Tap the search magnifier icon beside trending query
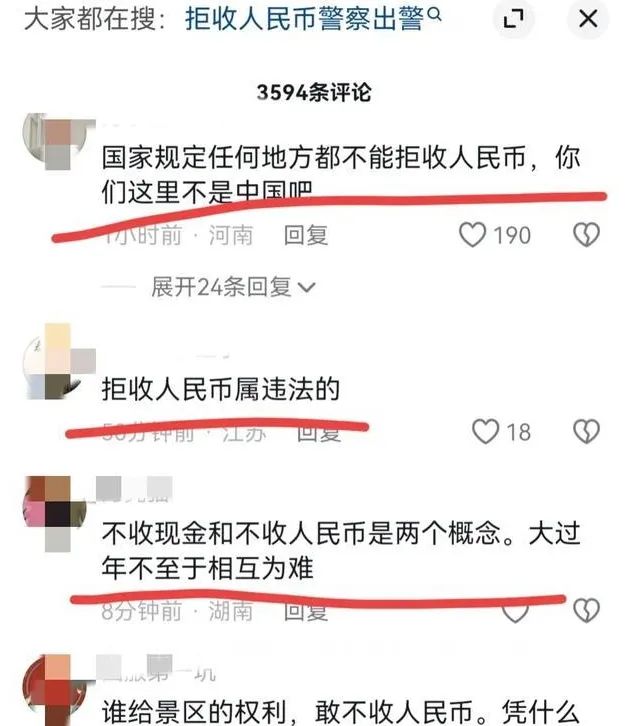The image size is (628, 726). 434,14
